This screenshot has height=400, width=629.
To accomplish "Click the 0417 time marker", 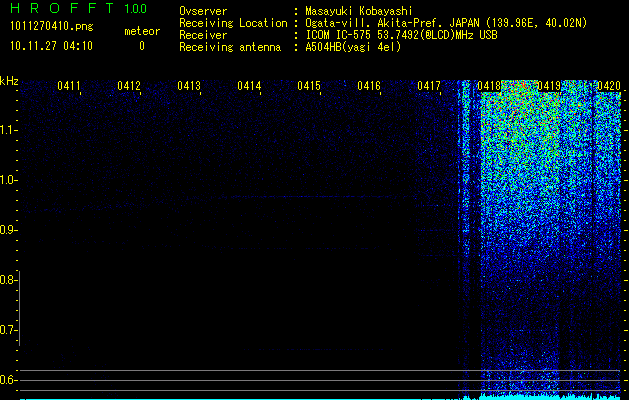I will (x=429, y=85).
